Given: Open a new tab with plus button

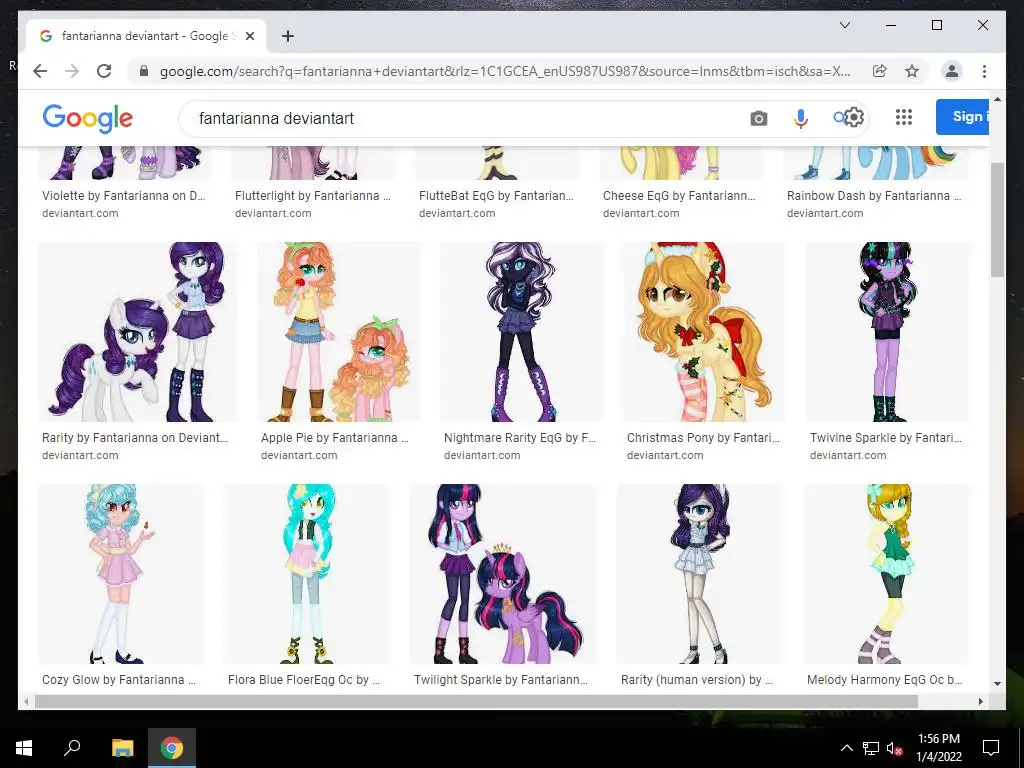Looking at the screenshot, I should click(288, 36).
